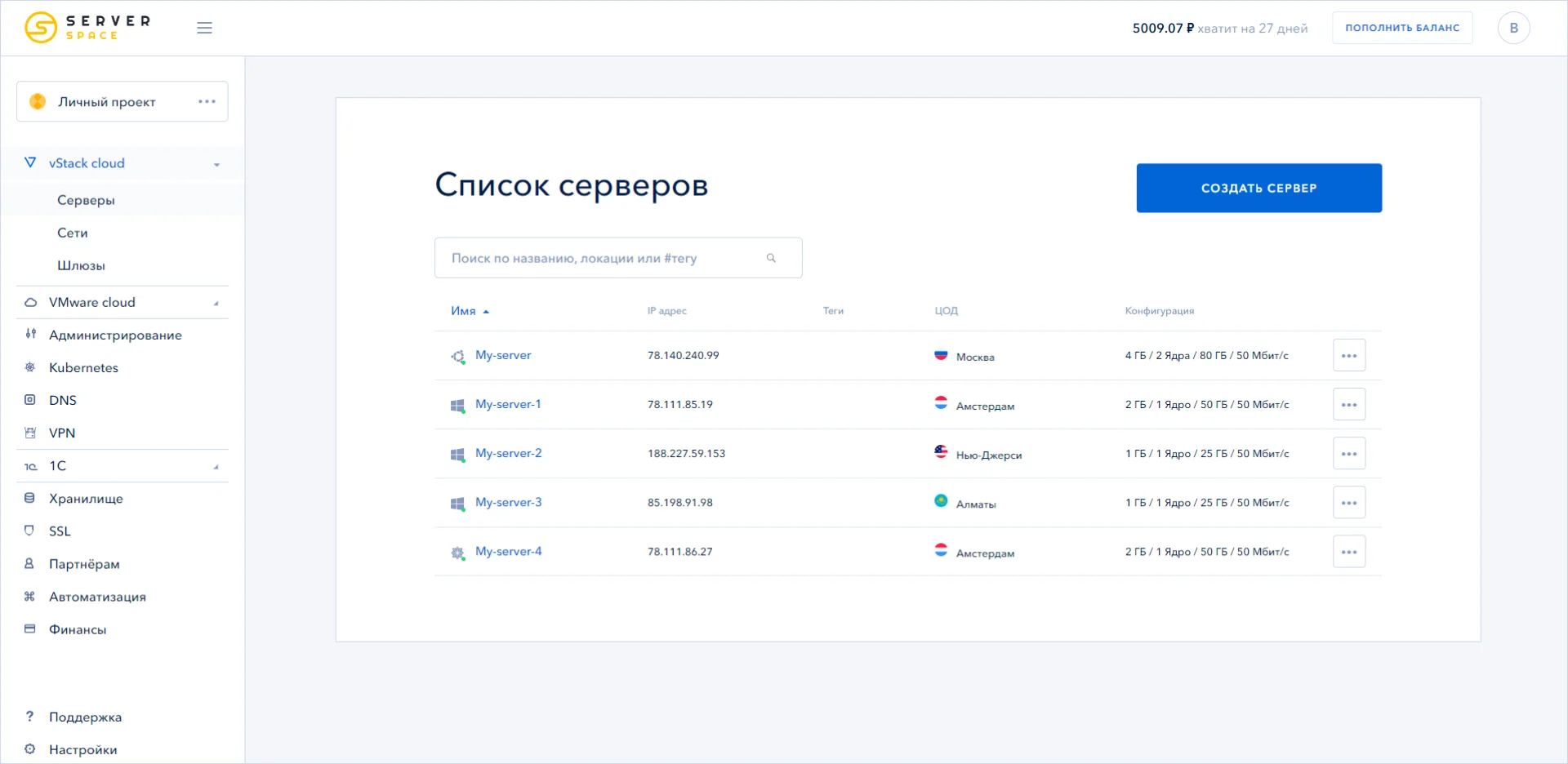The width and height of the screenshot is (1568, 764).
Task: Click IP address 188.227.59.153
Action: (x=687, y=453)
